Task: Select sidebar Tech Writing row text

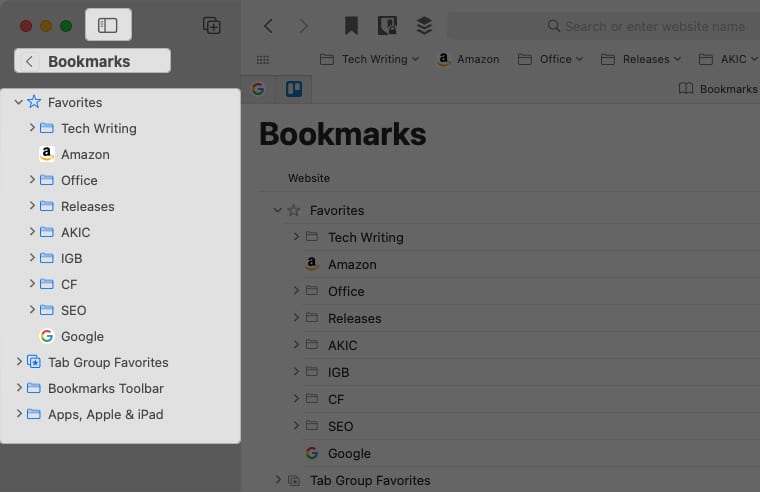Action: tap(99, 128)
